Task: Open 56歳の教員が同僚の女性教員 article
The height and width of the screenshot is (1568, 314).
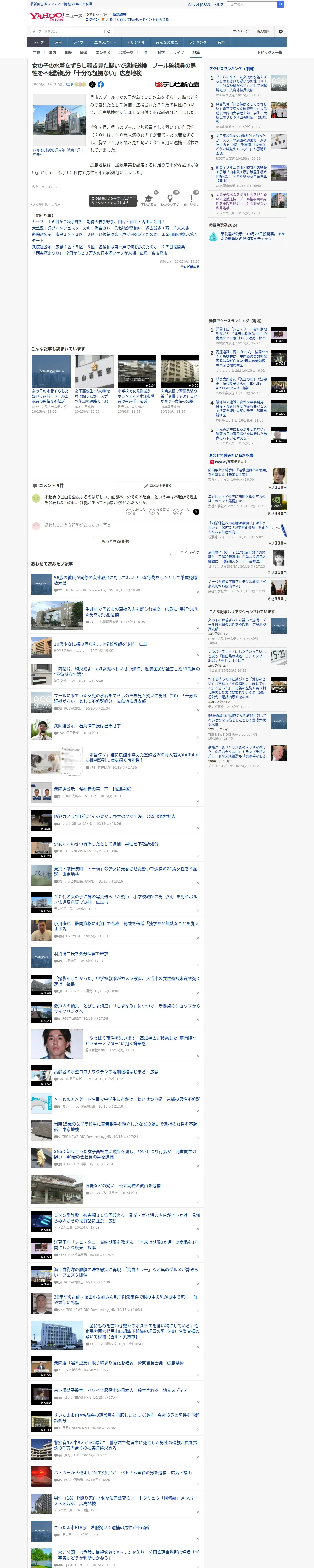Action: (125, 580)
